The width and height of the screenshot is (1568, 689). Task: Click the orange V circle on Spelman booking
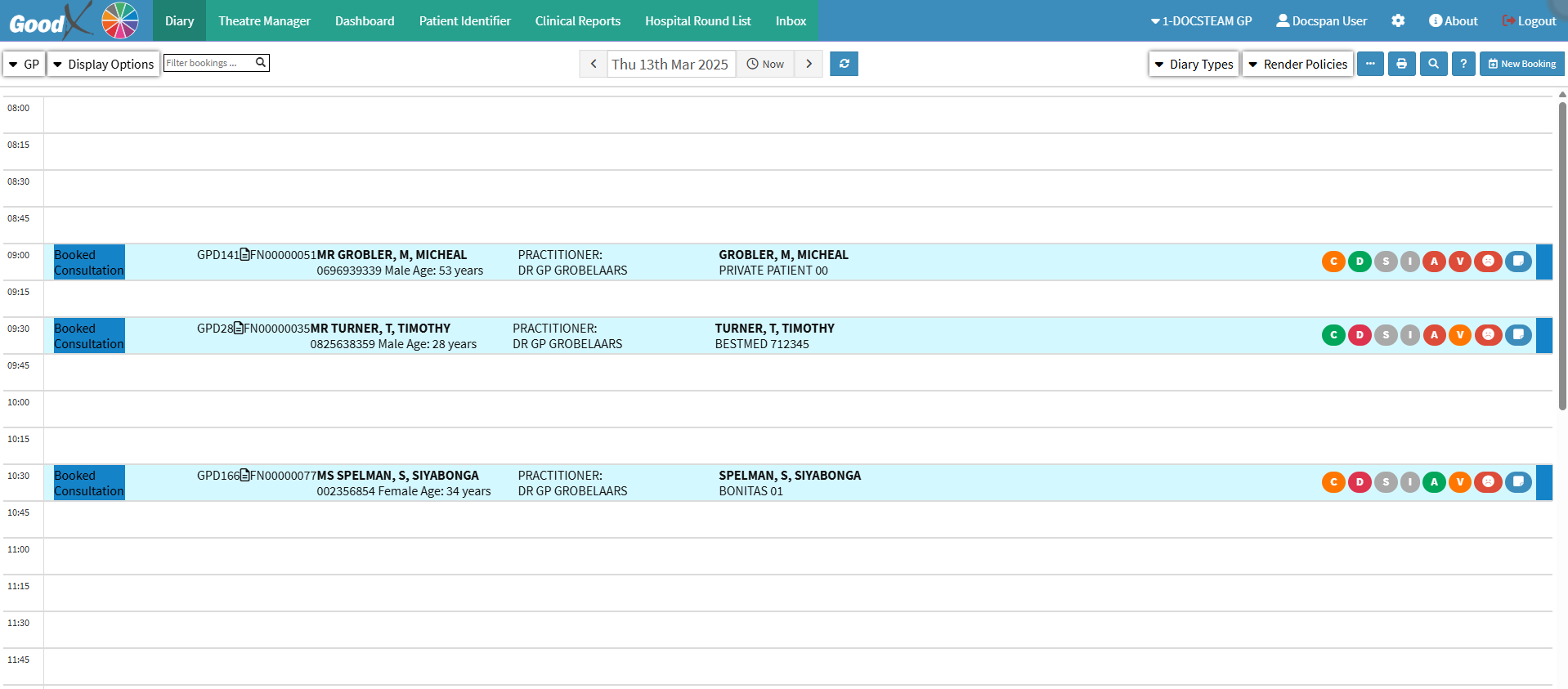click(x=1460, y=482)
